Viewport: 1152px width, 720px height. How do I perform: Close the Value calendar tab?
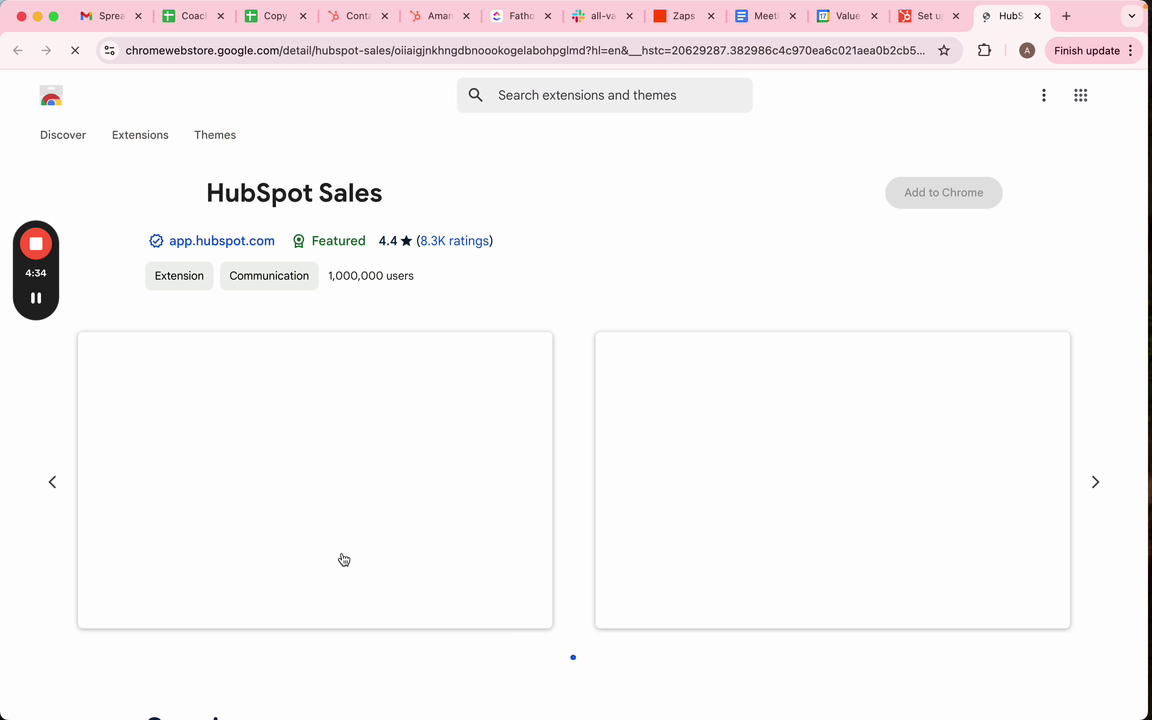tap(874, 16)
